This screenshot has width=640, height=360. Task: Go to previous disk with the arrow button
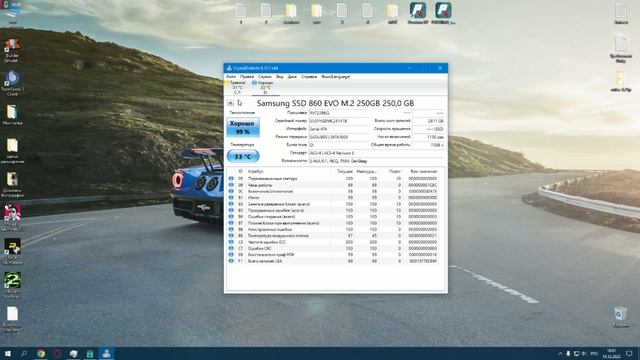click(230, 103)
